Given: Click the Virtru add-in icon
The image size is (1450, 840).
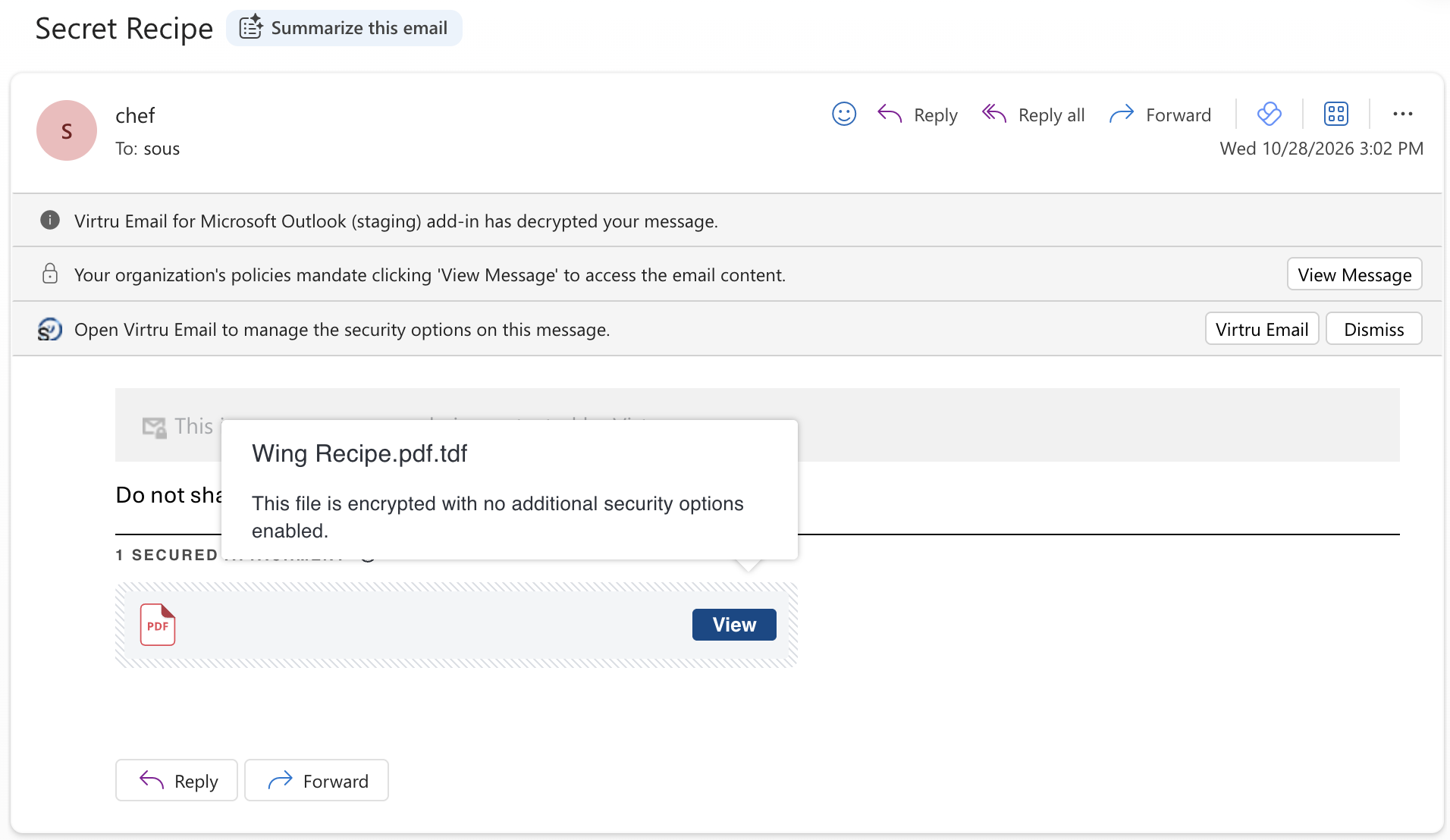Looking at the screenshot, I should click(1269, 114).
